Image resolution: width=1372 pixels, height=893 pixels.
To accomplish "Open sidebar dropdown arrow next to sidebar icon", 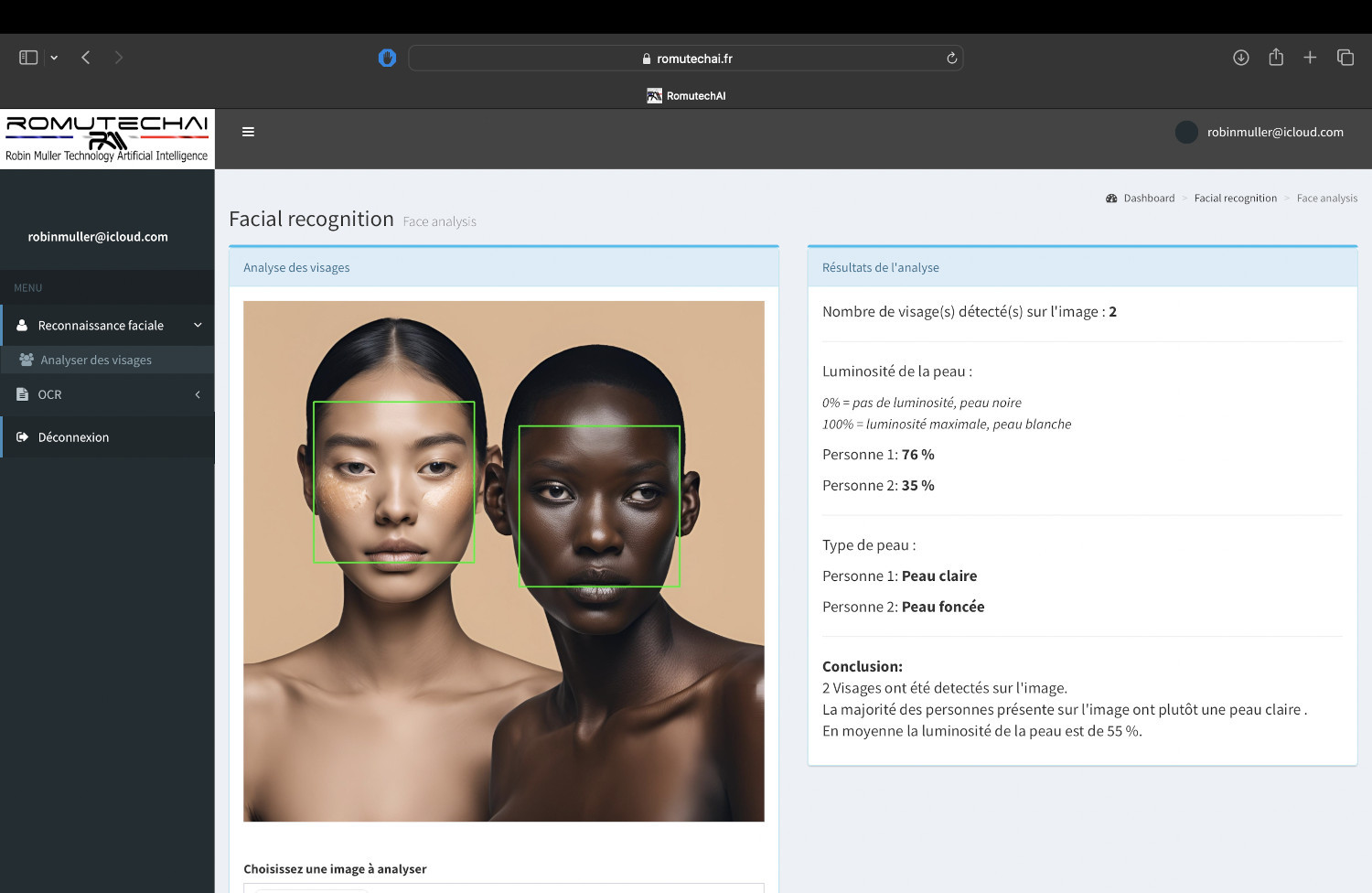I will (x=54, y=58).
